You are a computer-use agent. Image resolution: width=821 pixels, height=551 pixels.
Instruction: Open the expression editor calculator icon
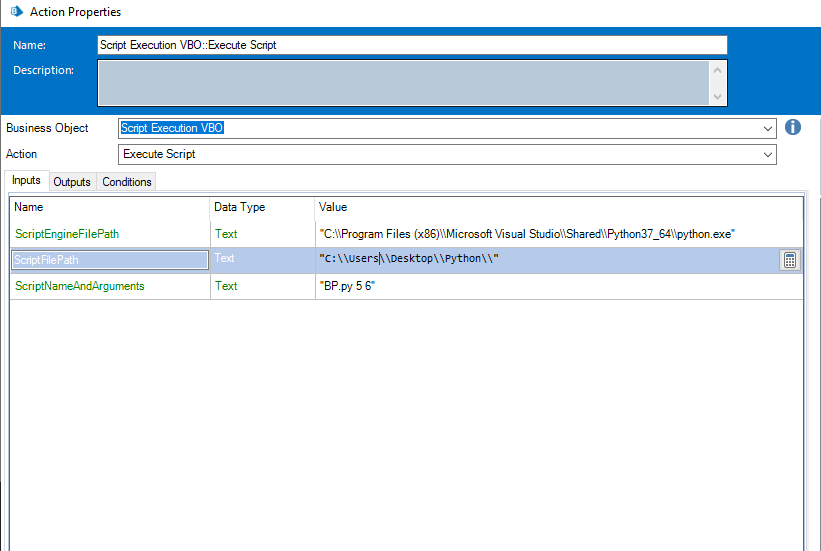click(789, 260)
